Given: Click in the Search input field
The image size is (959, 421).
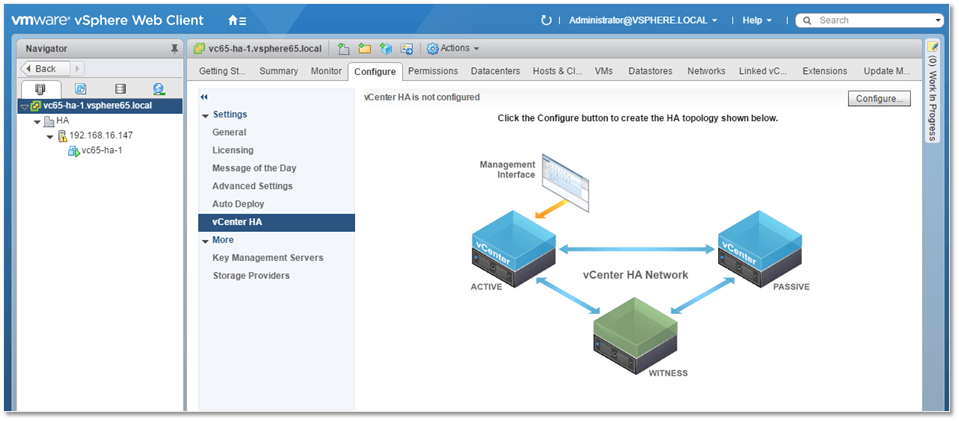Looking at the screenshot, I should pyautogui.click(x=872, y=20).
